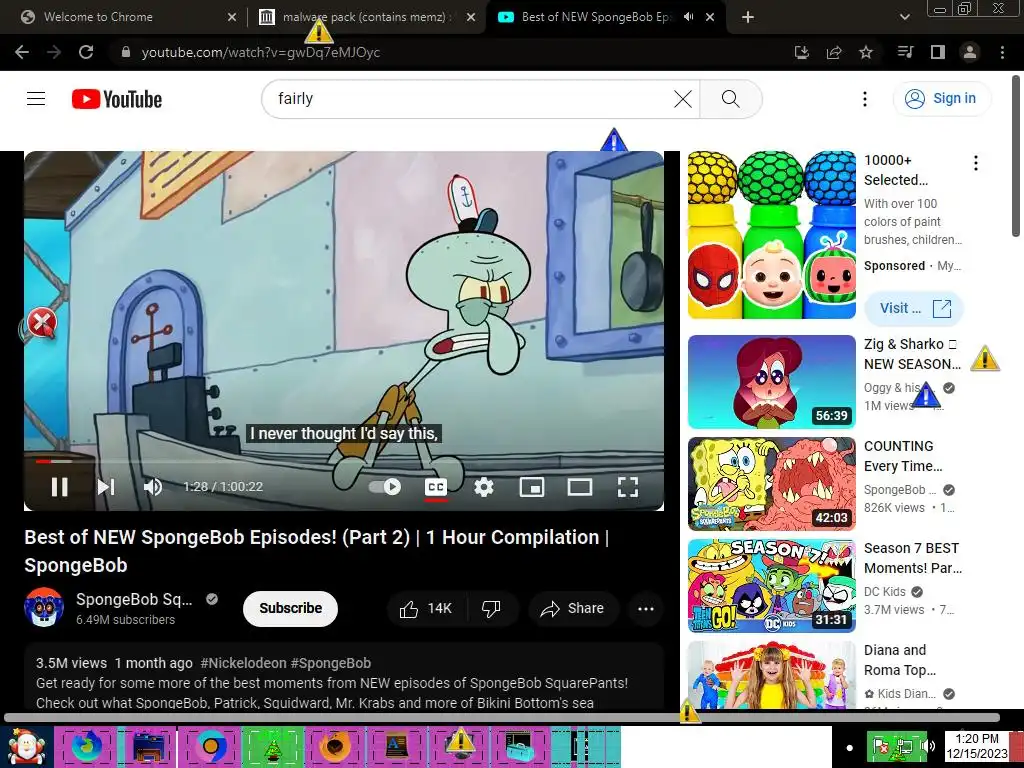Screen dimensions: 1024x768
Task: Seek along the red video progress bar
Action: tap(344, 461)
